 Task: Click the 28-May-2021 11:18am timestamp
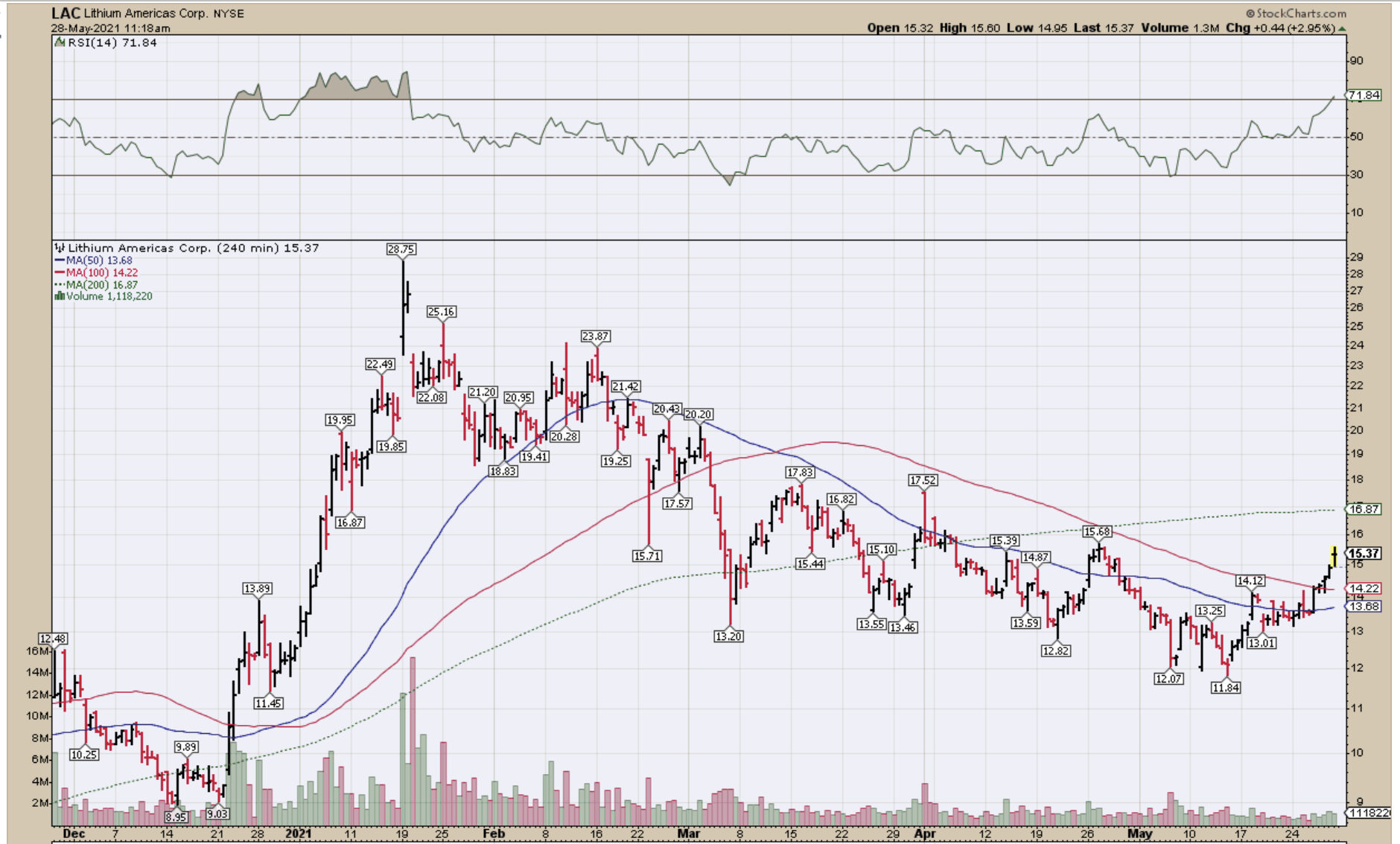[110, 28]
